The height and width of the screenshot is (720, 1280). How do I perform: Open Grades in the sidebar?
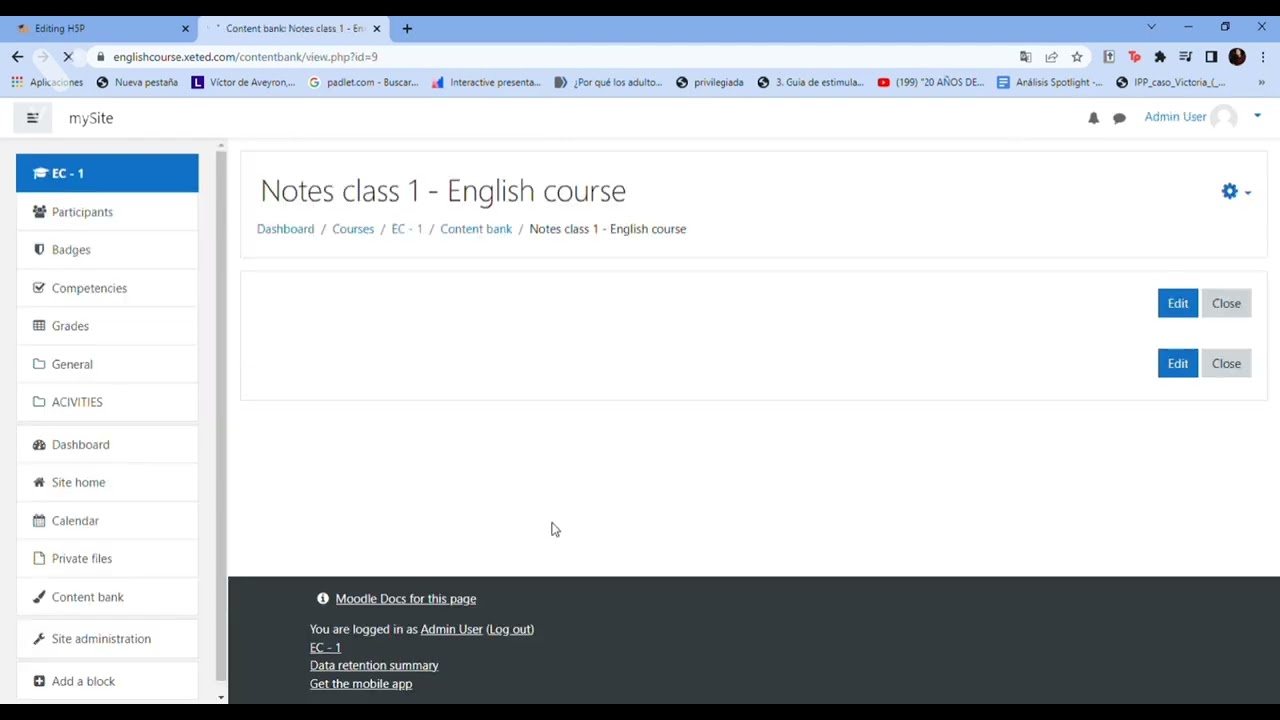107,326
